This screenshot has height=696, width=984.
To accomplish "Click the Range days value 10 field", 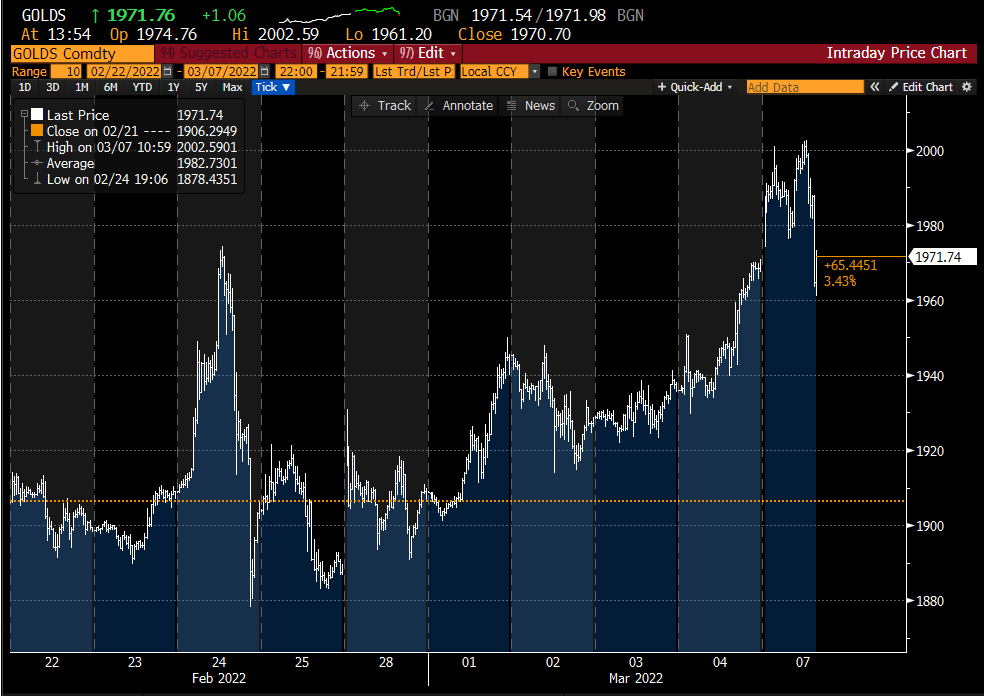I will (x=67, y=72).
